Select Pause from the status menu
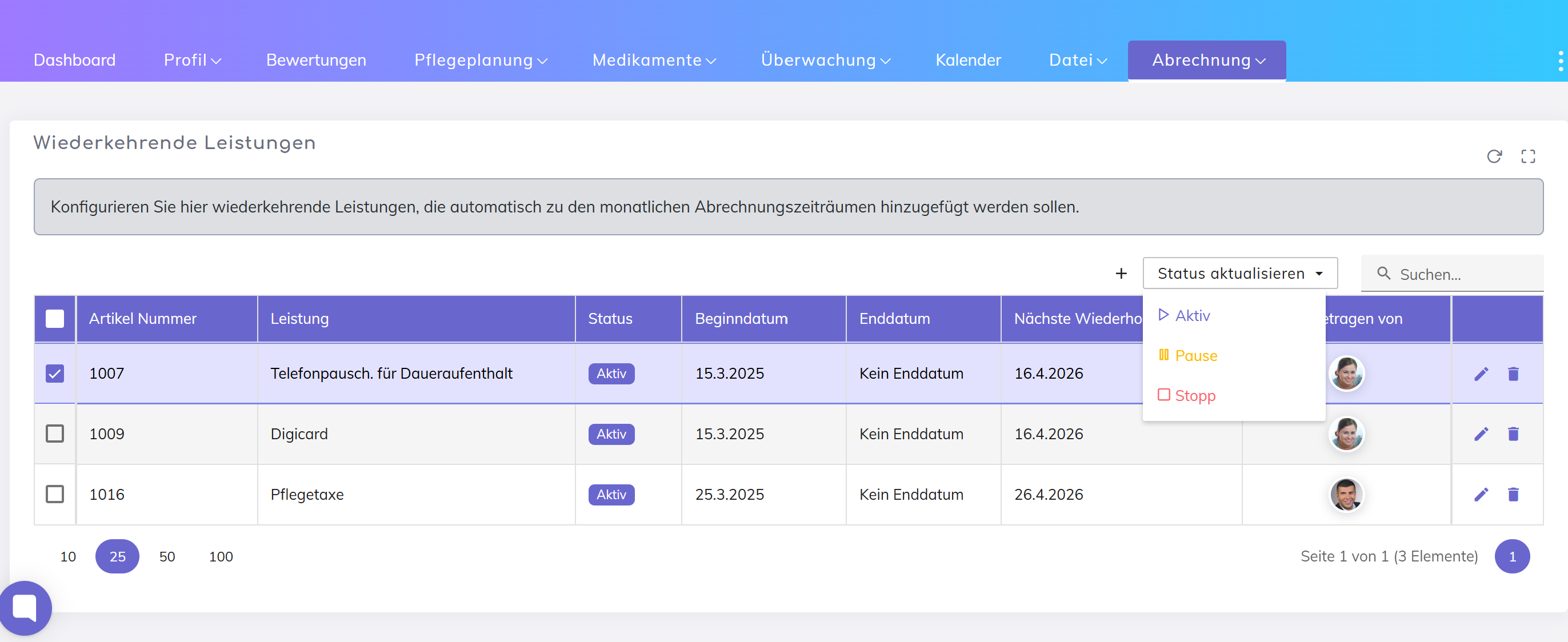The image size is (1568, 642). (x=1195, y=355)
